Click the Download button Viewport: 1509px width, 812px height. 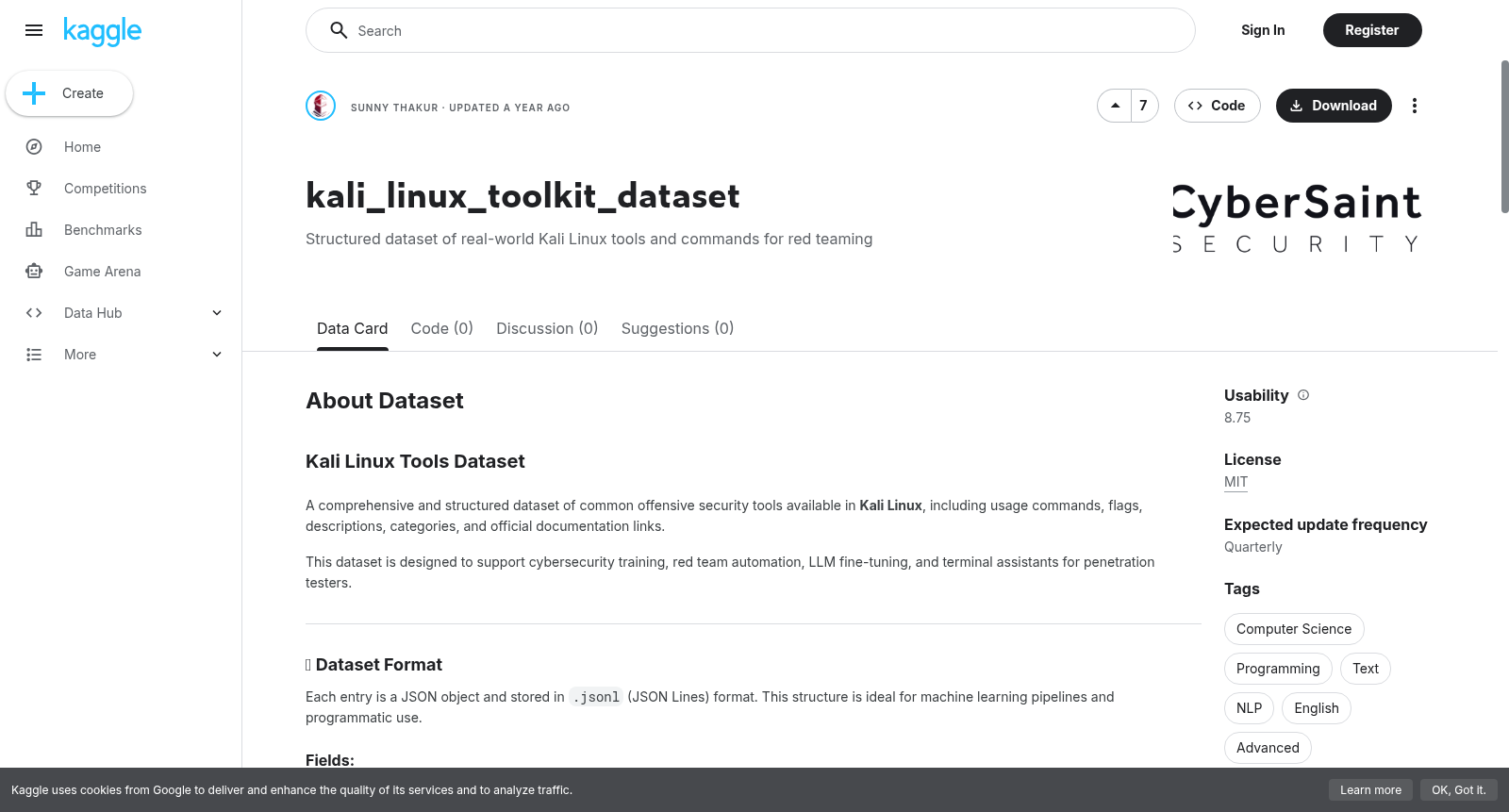[1334, 106]
